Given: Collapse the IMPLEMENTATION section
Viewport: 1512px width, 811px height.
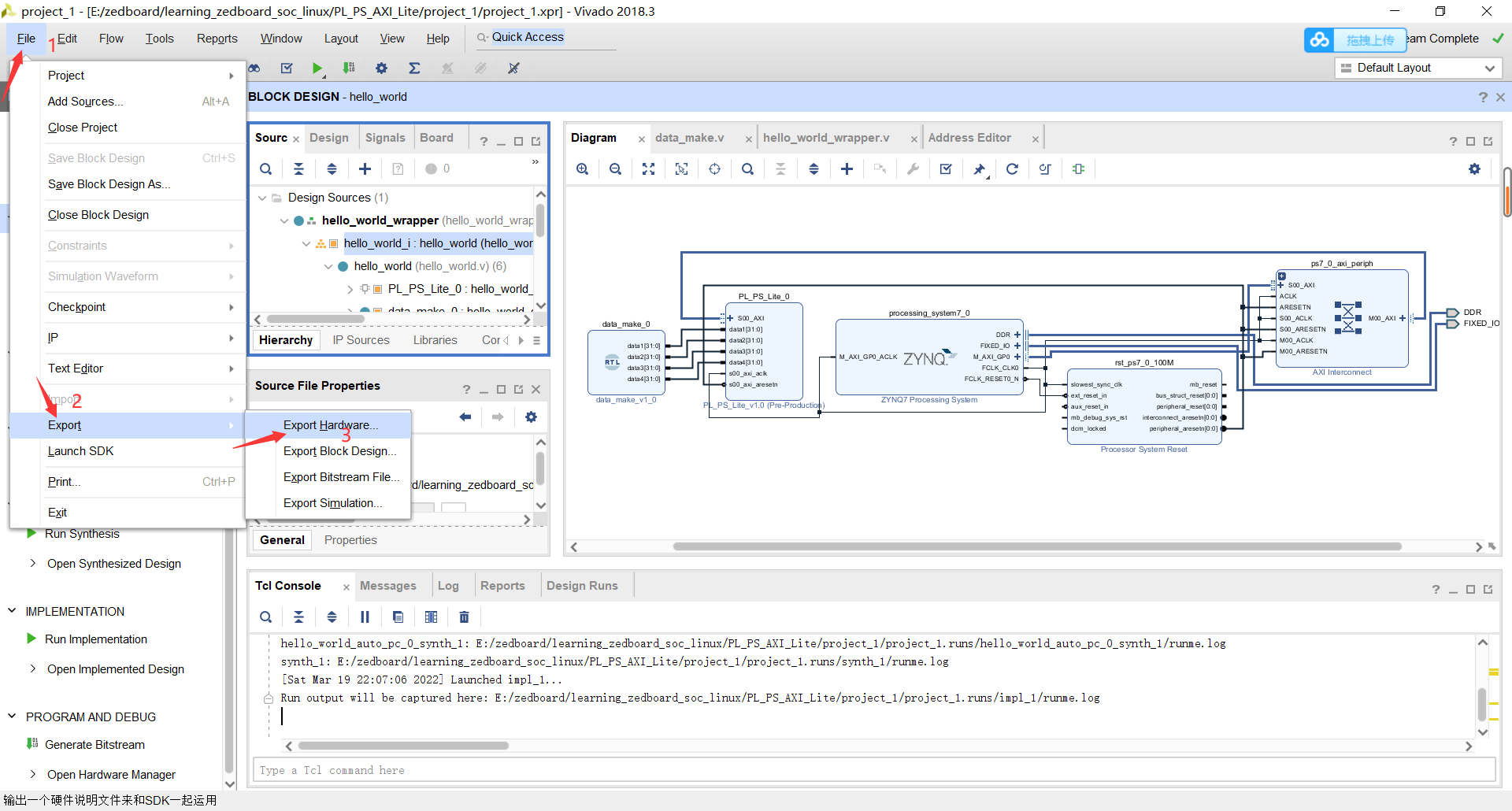Looking at the screenshot, I should (12, 610).
